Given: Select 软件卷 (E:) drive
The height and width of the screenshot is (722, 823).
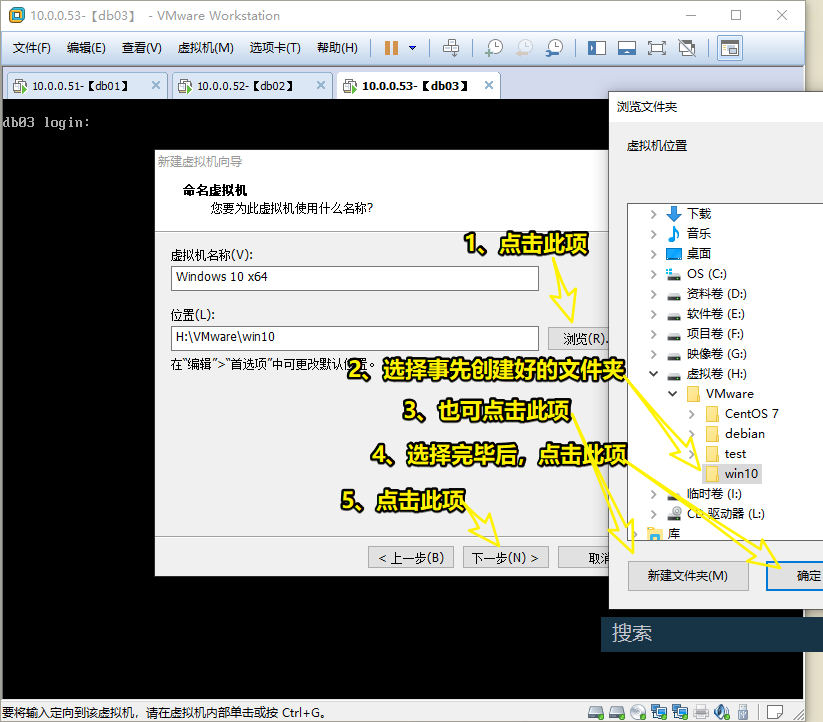Looking at the screenshot, I should (716, 314).
